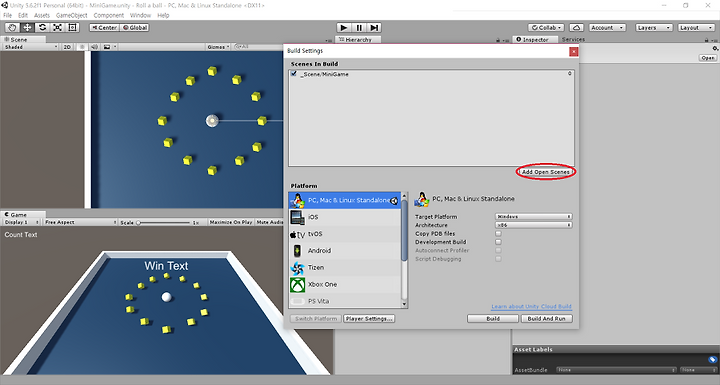Enable Development Build checkbox

[498, 242]
